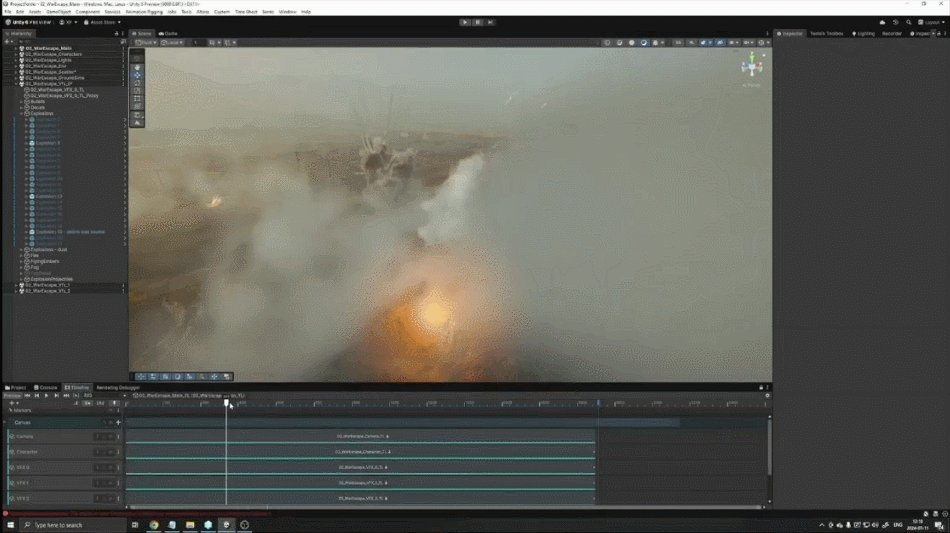Click the timeline Play button
Image resolution: width=950 pixels, height=533 pixels.
click(46, 396)
